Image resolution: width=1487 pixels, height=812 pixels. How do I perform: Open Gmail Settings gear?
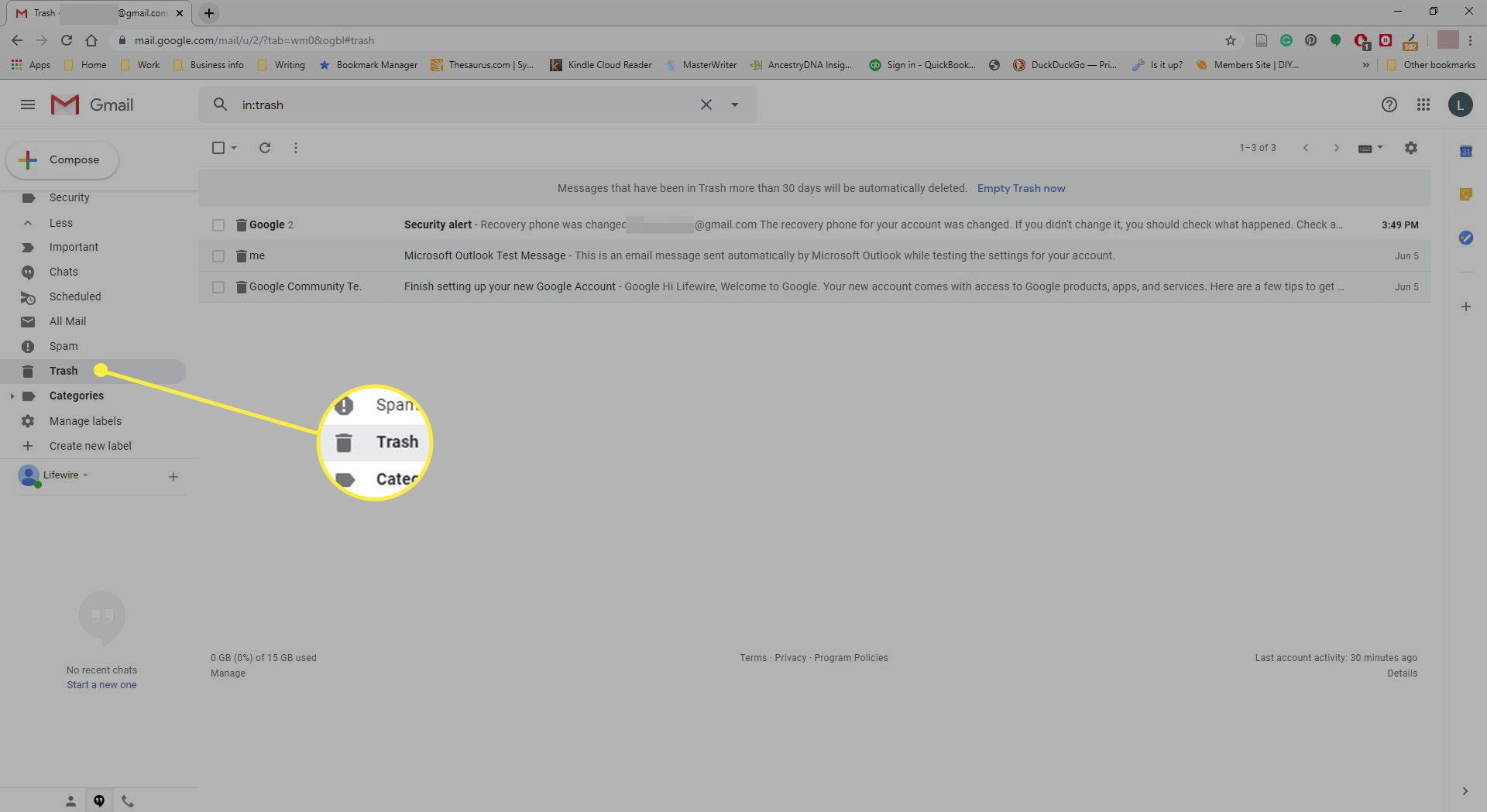pos(1410,148)
